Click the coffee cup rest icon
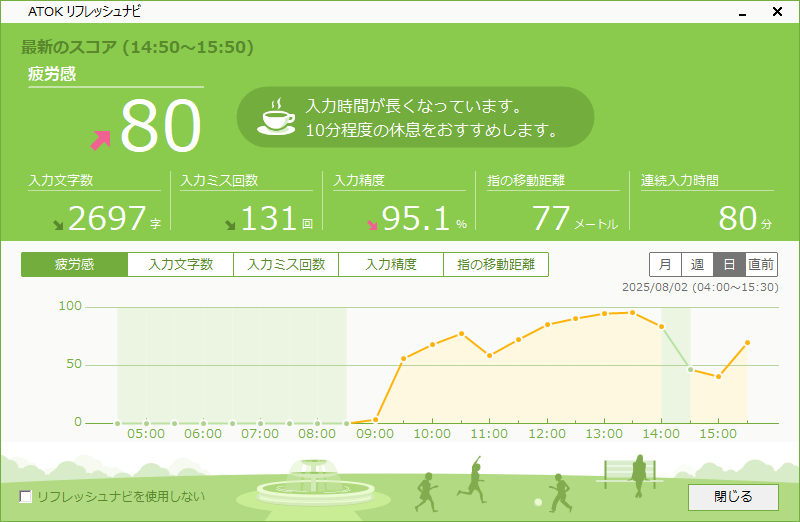The width and height of the screenshot is (800, 522). pyautogui.click(x=276, y=117)
